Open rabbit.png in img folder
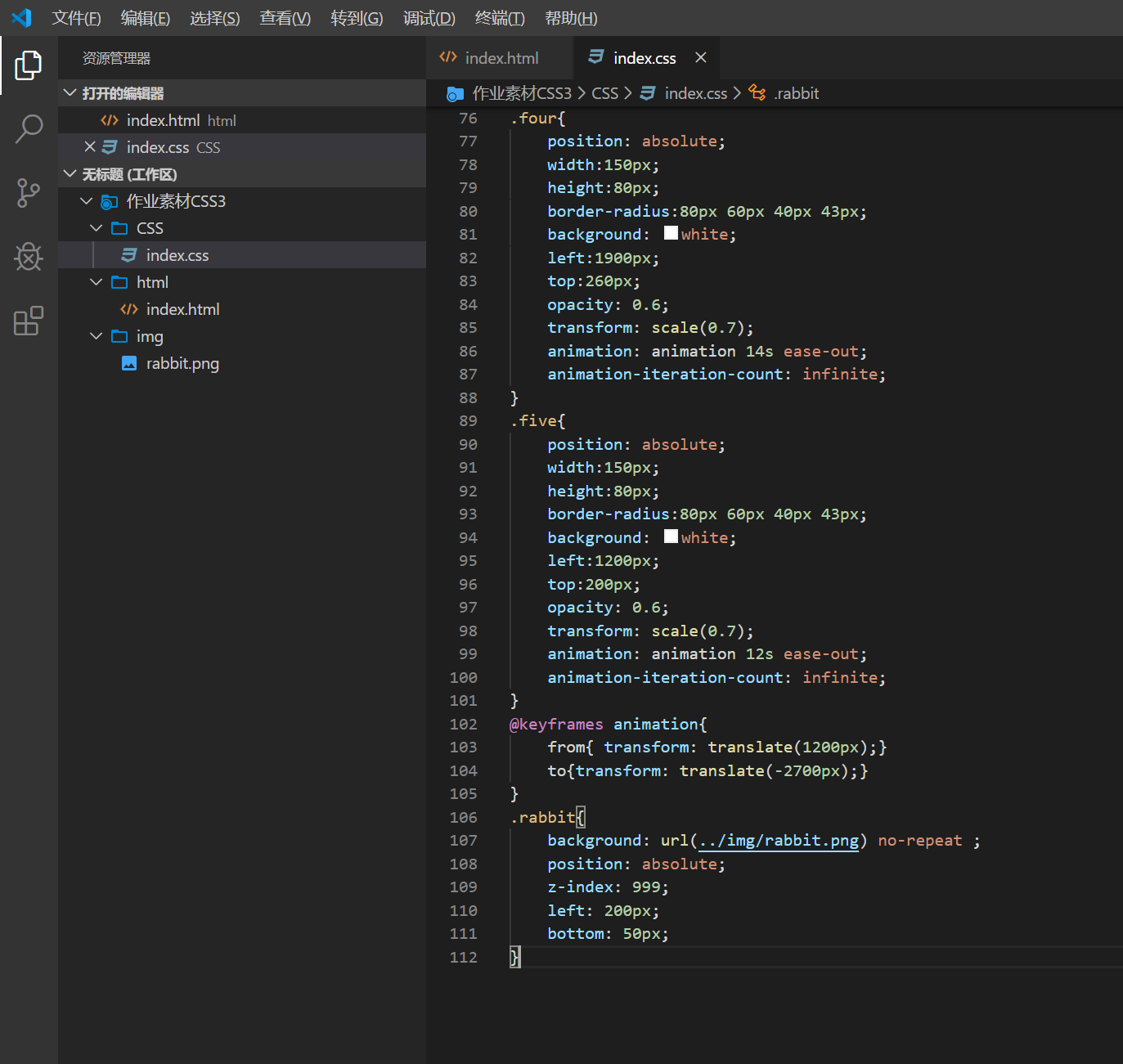1123x1064 pixels. (x=242, y=363)
